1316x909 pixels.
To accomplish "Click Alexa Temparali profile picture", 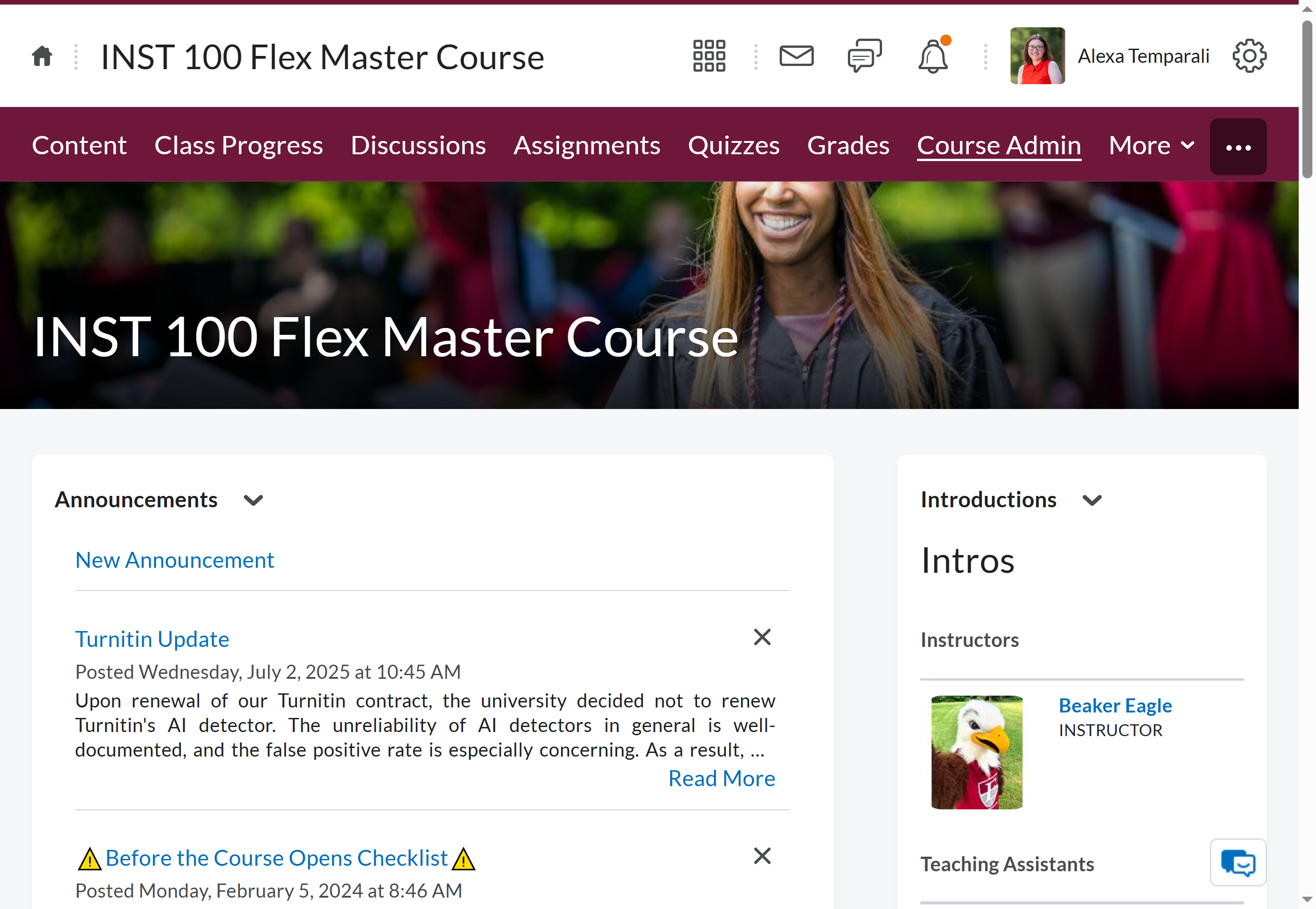I will pyautogui.click(x=1037, y=56).
